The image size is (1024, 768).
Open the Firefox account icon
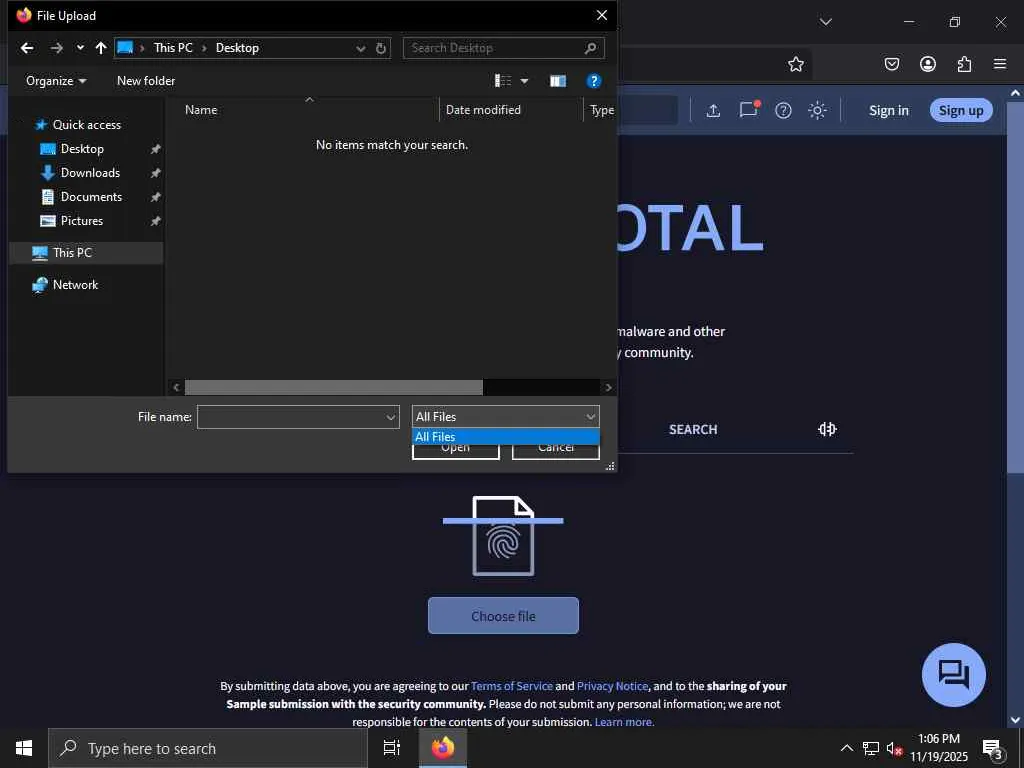point(927,64)
